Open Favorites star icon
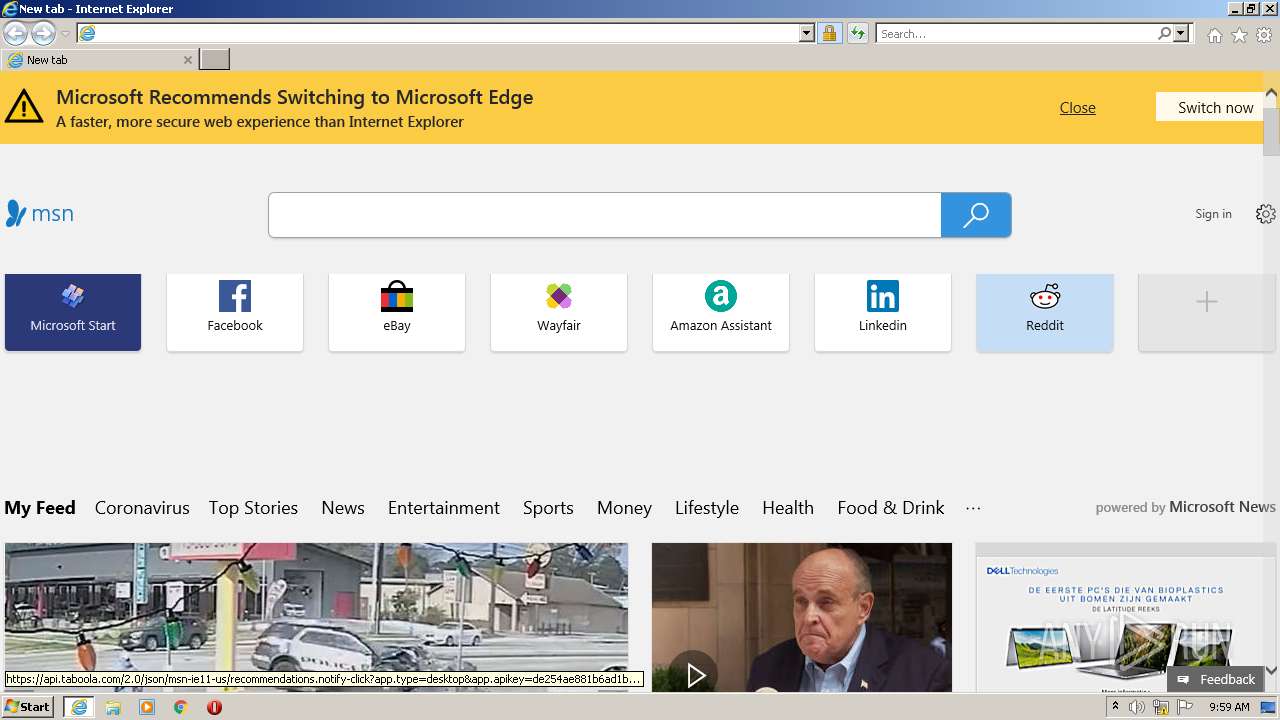 pyautogui.click(x=1239, y=35)
